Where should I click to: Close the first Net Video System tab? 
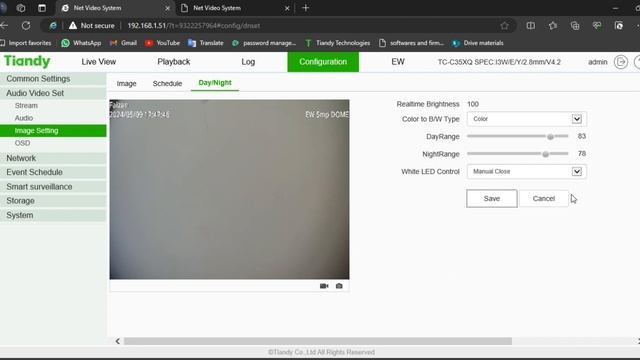(167, 8)
